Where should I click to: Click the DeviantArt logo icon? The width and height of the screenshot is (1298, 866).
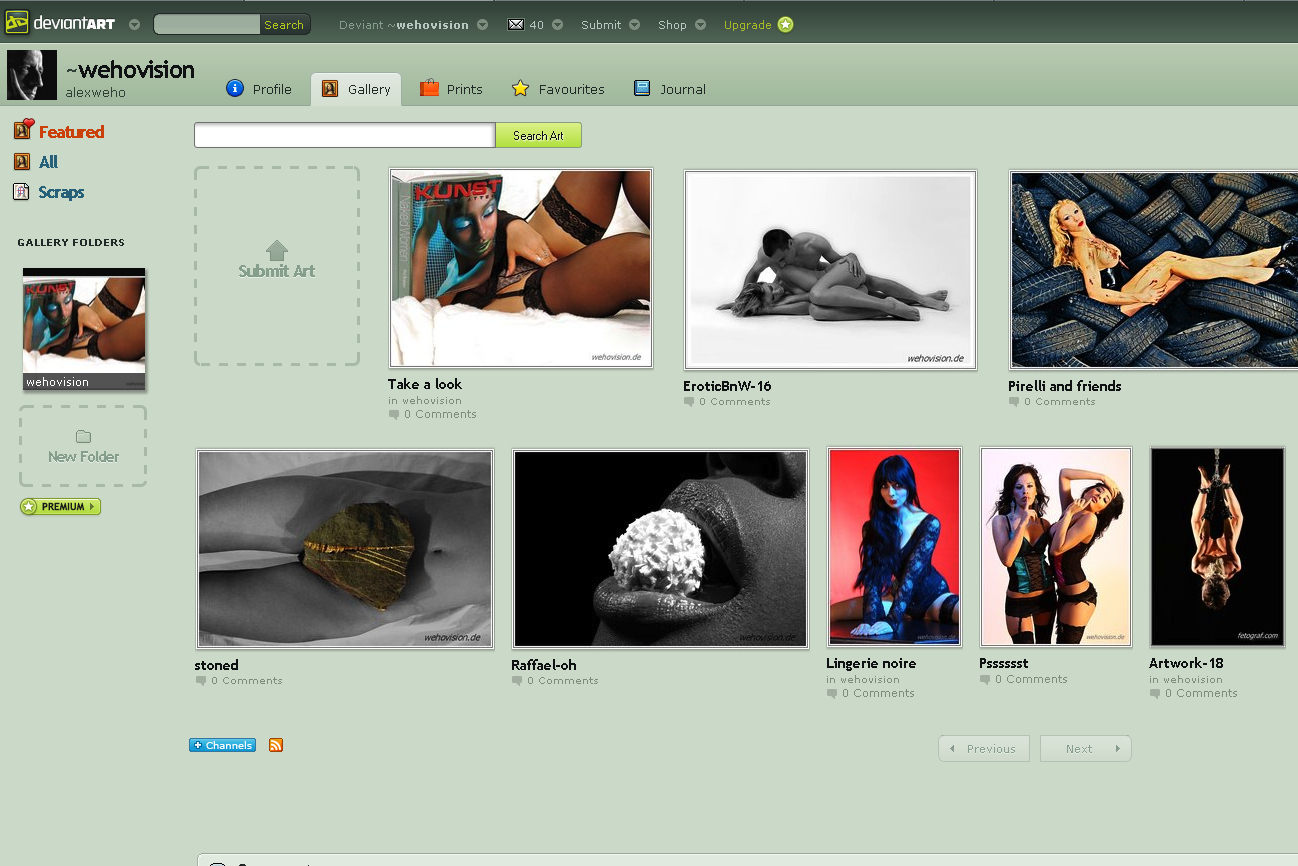(17, 23)
